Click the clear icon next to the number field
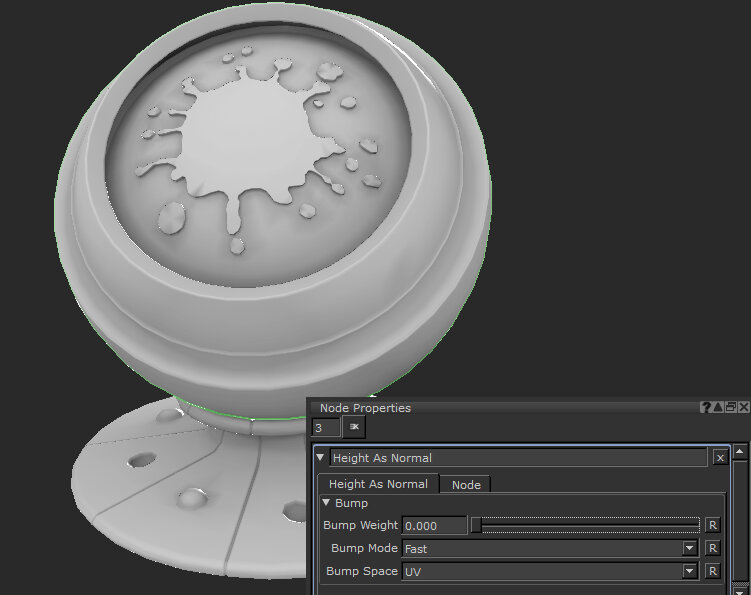 [354, 427]
